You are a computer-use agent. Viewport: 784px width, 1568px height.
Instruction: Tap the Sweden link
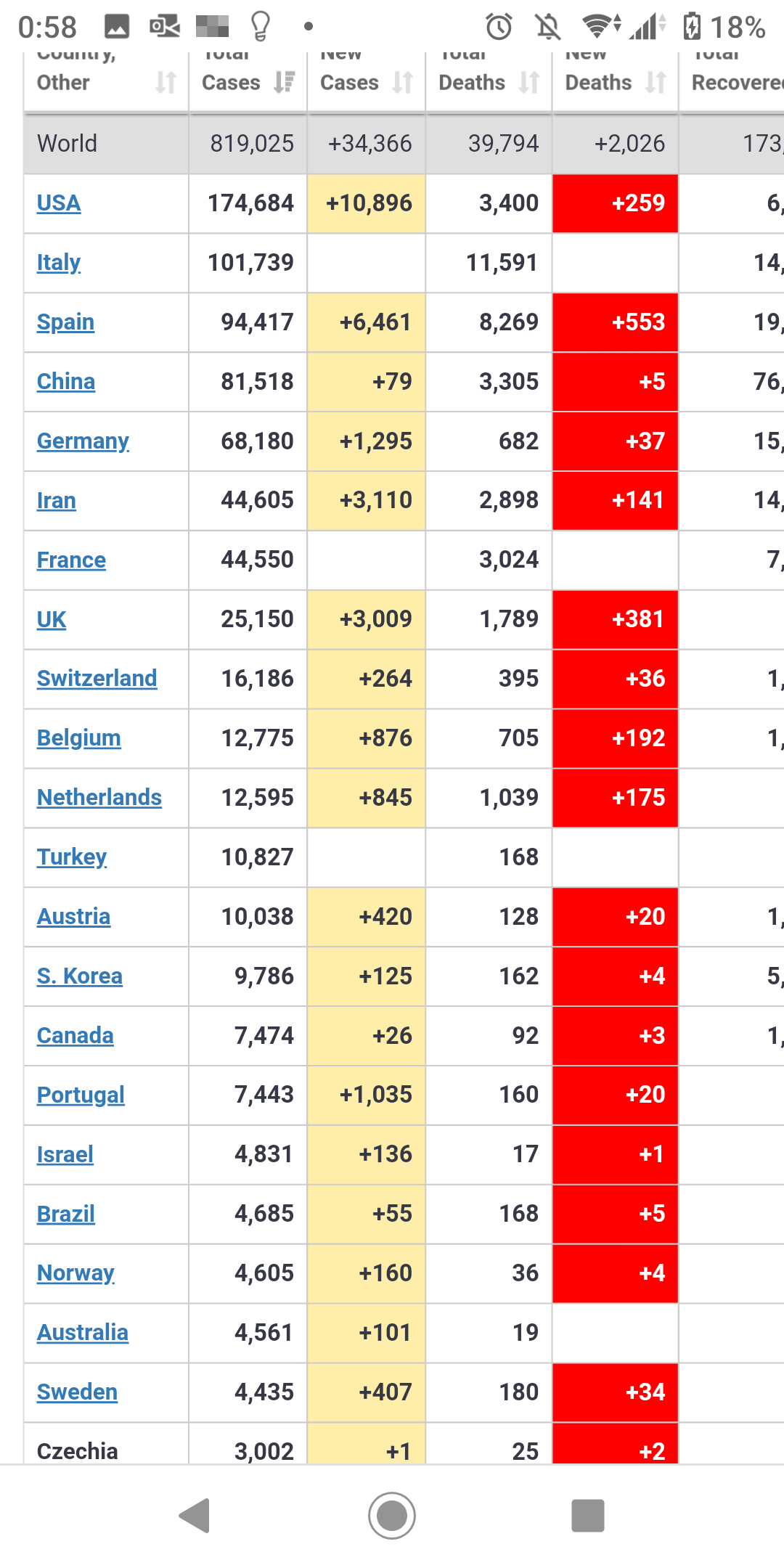tap(77, 1392)
